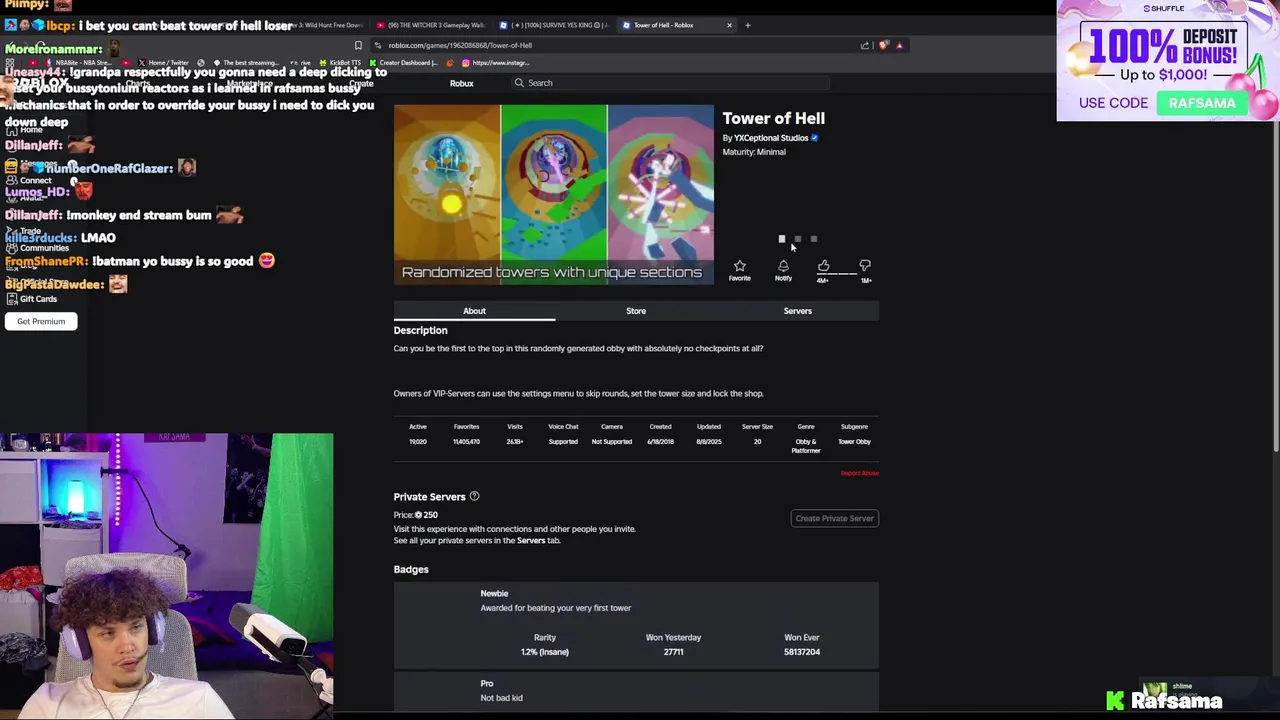Screen dimensions: 1280x720
Task: Click the Notify bell icon
Action: click(x=783, y=266)
